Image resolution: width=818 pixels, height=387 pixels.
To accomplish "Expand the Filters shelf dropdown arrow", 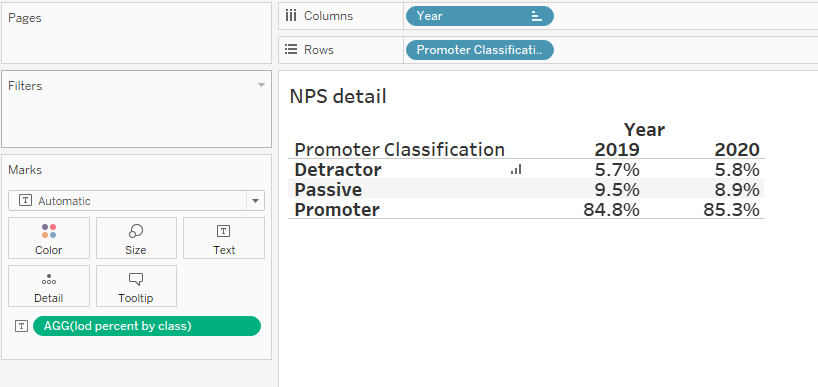I will [261, 85].
